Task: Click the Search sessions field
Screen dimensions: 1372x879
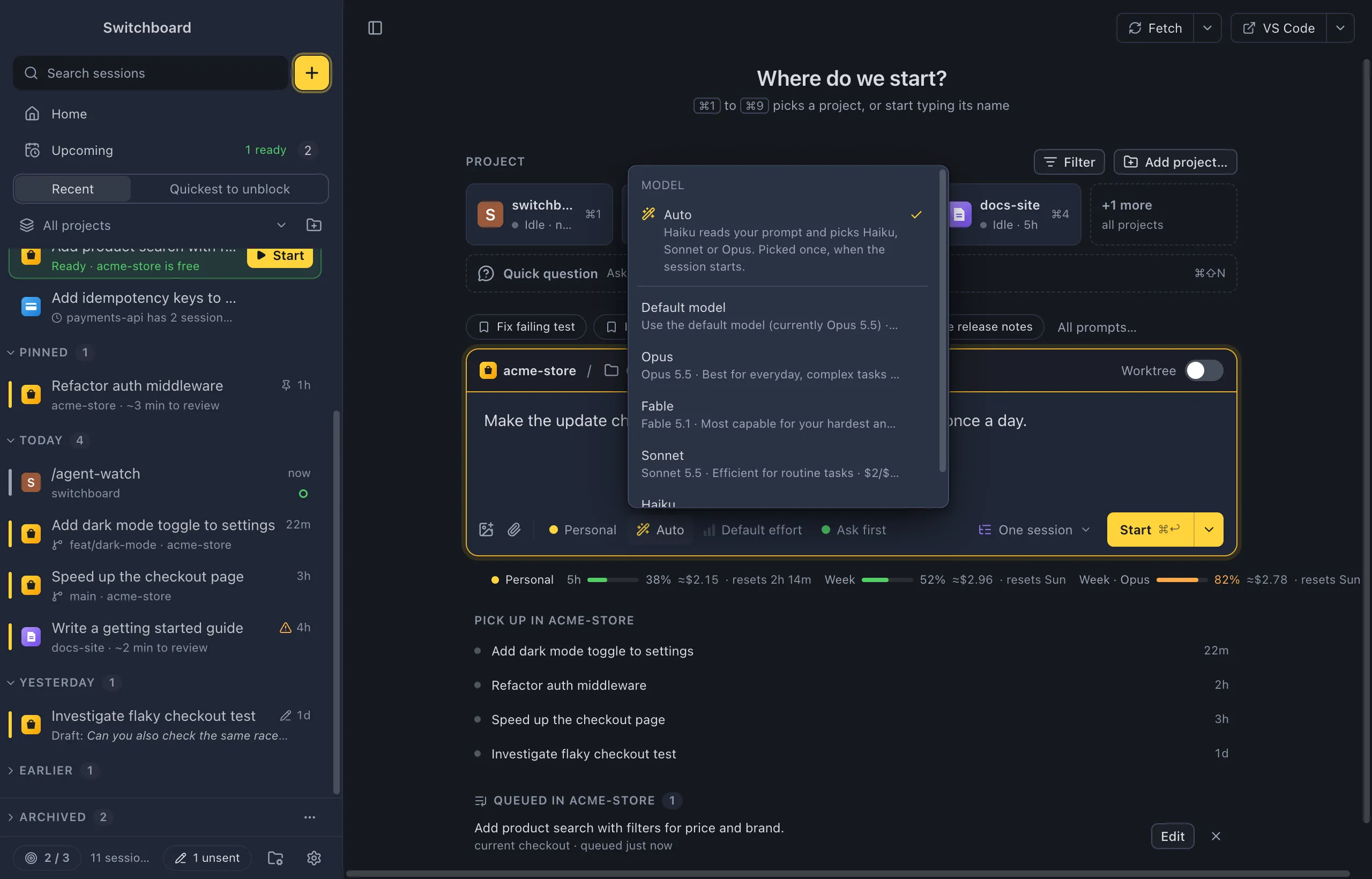Action: click(151, 73)
